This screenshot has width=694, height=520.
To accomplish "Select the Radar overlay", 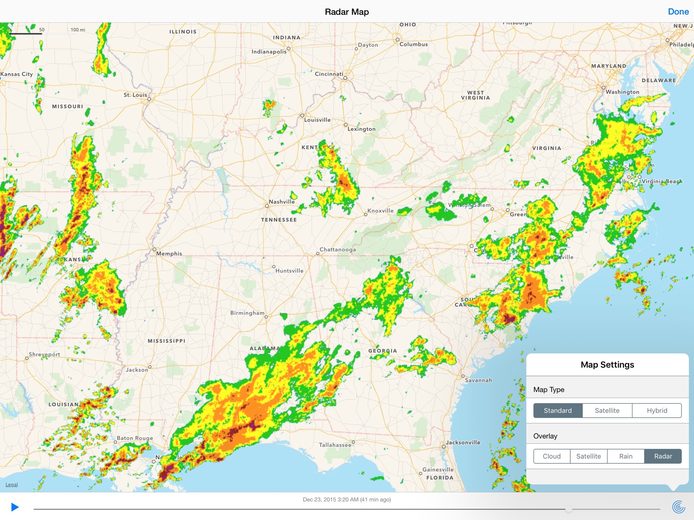I will point(663,456).
